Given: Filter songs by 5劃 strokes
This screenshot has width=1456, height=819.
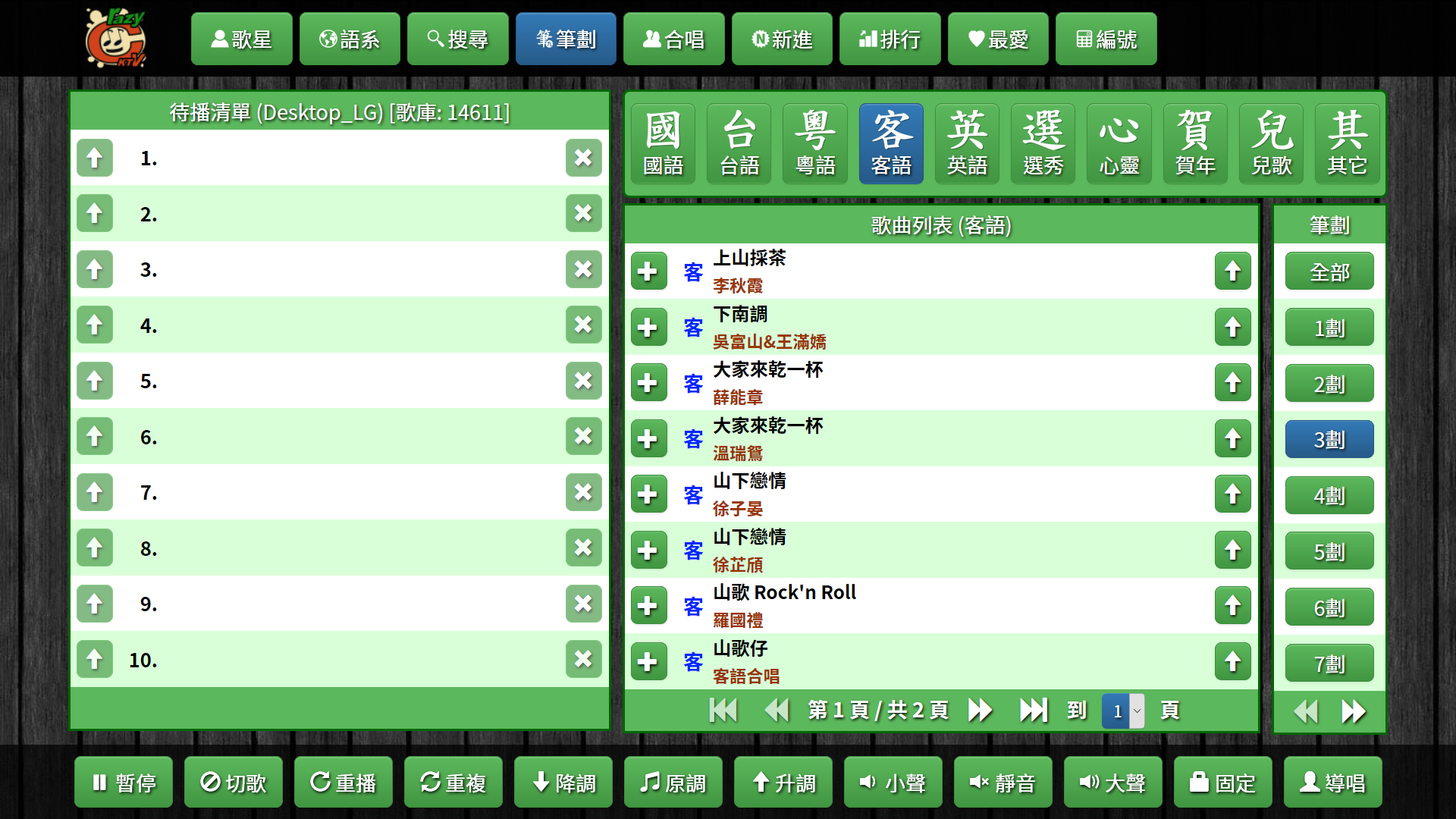Looking at the screenshot, I should click(x=1329, y=551).
